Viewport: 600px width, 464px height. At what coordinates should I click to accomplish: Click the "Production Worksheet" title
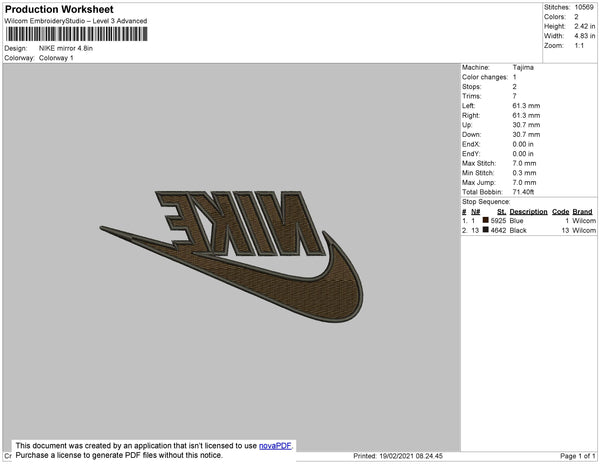pyautogui.click(x=59, y=9)
